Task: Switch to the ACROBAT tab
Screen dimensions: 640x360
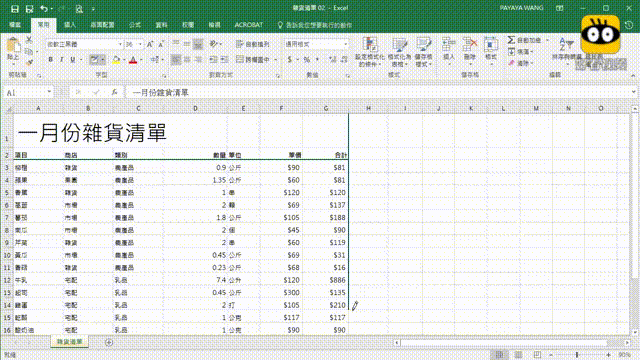Action: click(x=249, y=25)
